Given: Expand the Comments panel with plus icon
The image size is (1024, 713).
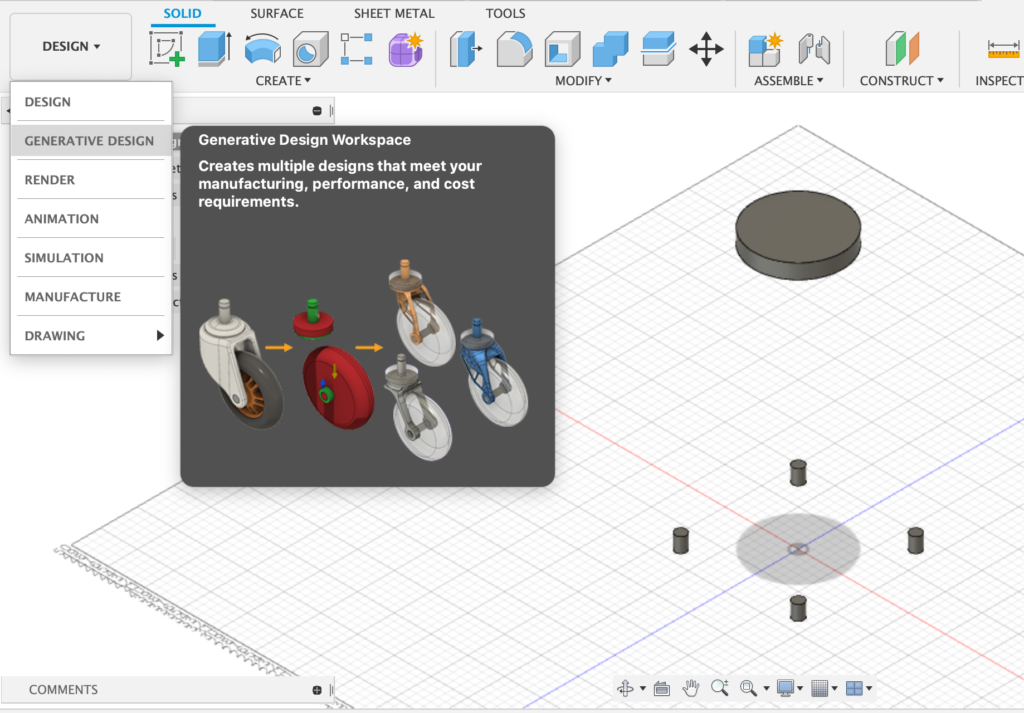Looking at the screenshot, I should coord(317,690).
